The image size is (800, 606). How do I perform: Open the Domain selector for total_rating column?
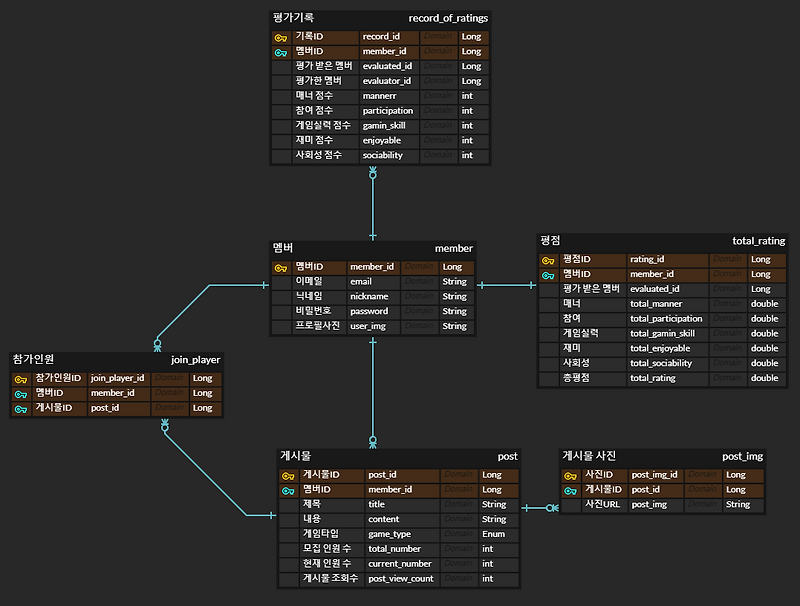(727, 378)
